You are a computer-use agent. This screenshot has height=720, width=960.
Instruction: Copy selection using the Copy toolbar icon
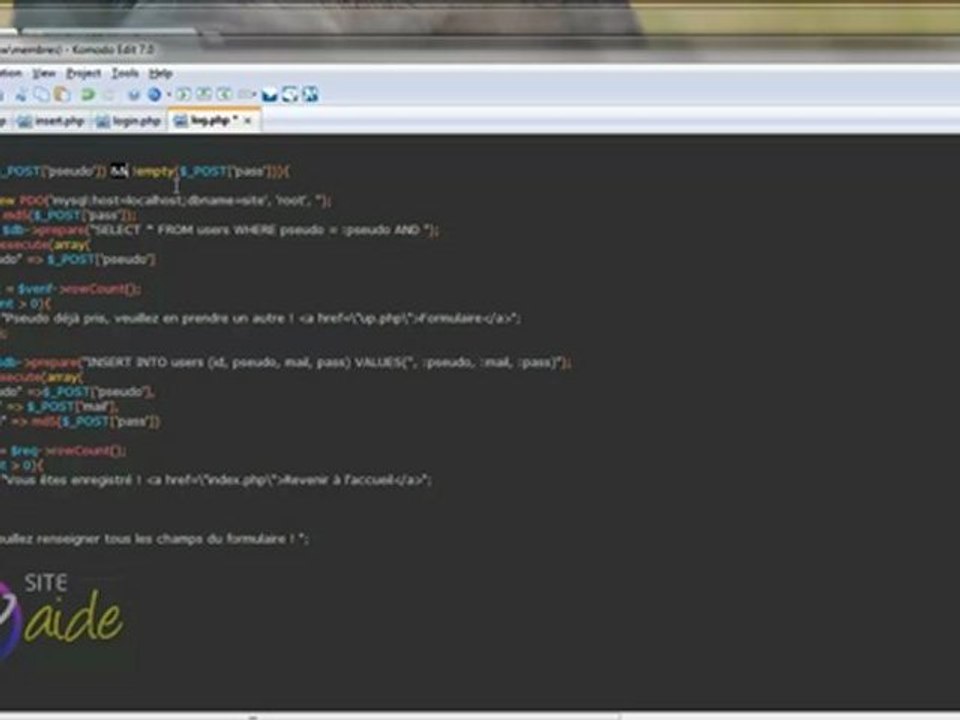[x=42, y=94]
